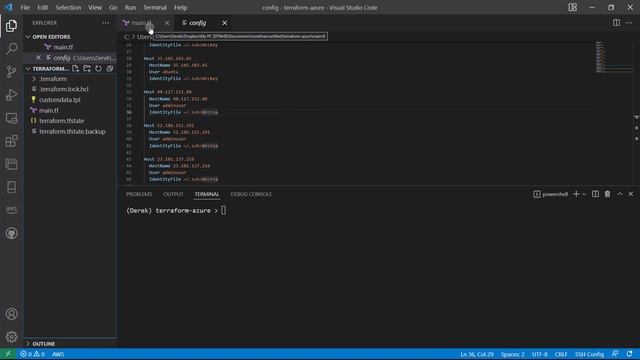
Task: Open editor more actions ellipsis
Action: [629, 23]
